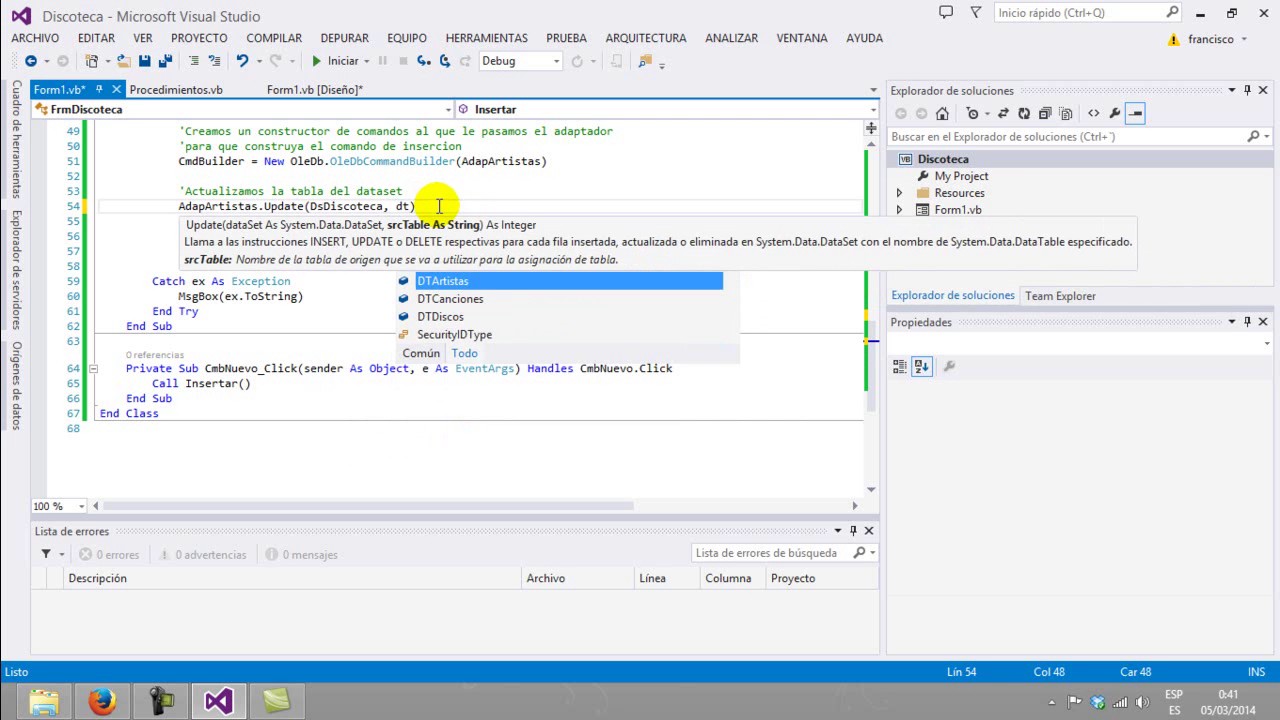The width and height of the screenshot is (1280, 720).
Task: Select DTArtistas in IntelliSense list
Action: pos(559,281)
